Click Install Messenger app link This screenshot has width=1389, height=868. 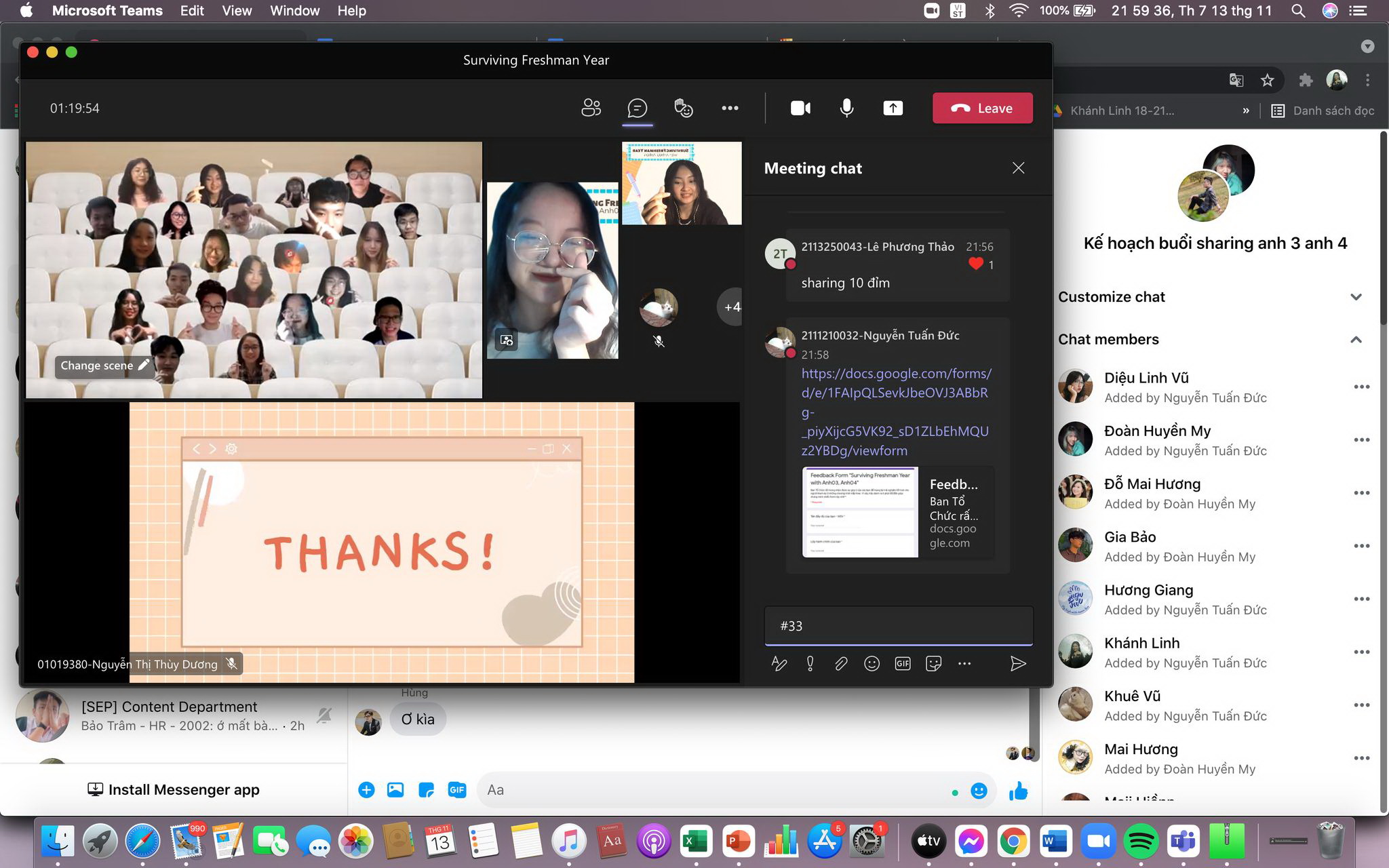click(174, 790)
